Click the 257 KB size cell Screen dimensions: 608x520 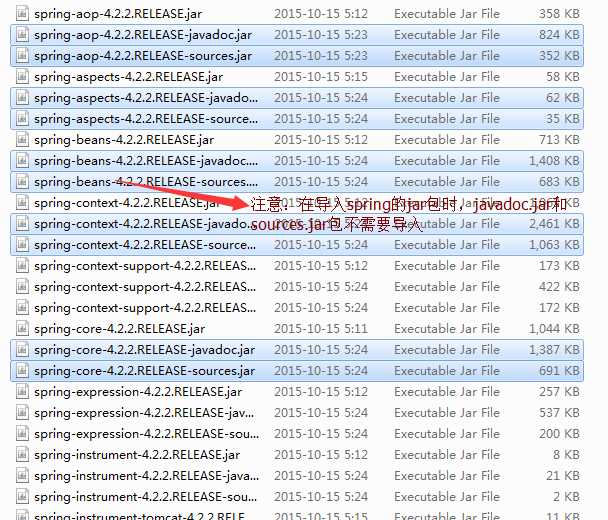coord(559,392)
